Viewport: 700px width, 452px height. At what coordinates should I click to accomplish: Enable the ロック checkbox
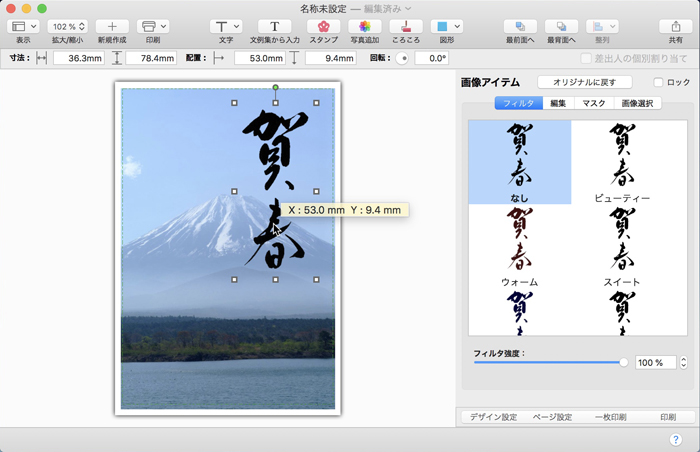(x=658, y=82)
